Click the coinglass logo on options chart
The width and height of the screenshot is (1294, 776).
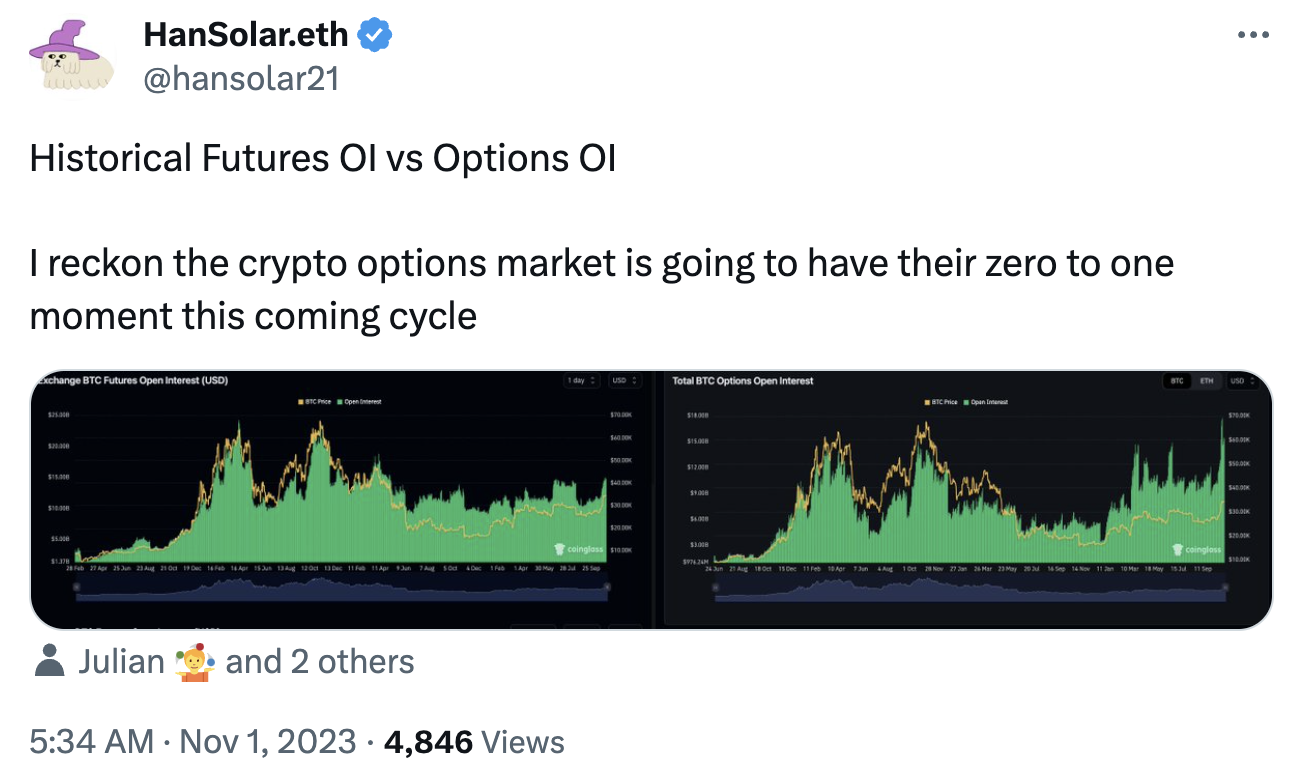1197,549
